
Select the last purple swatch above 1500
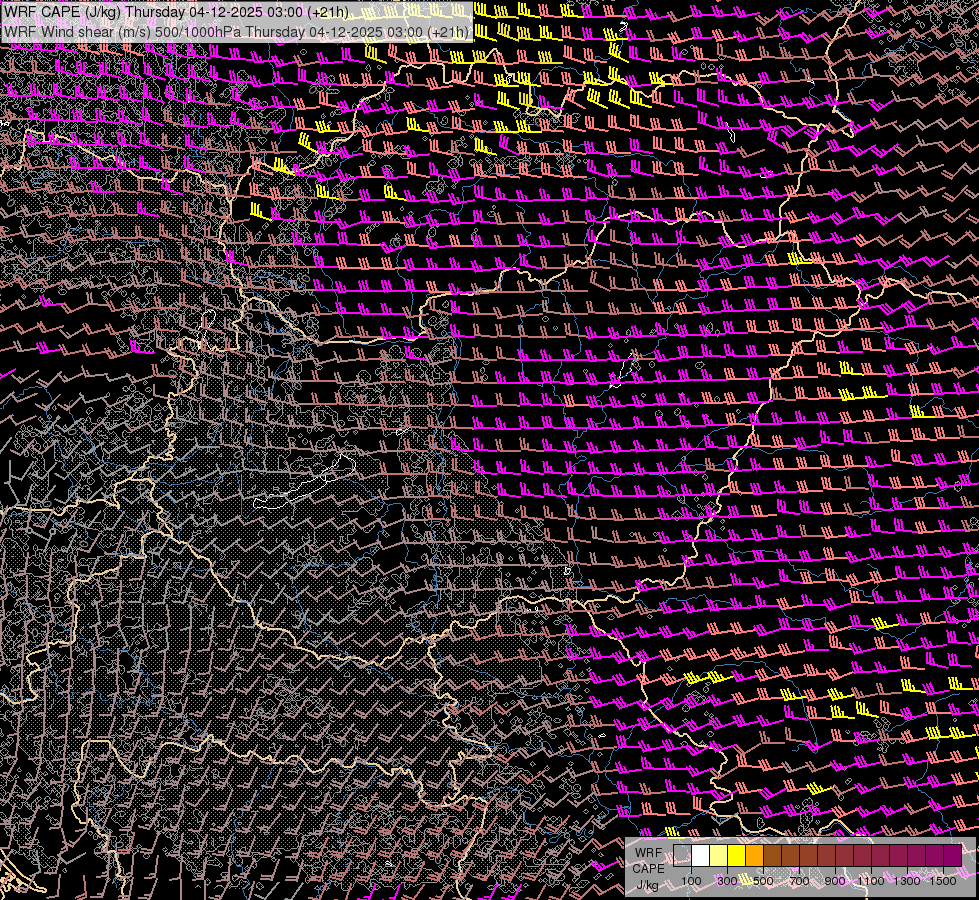(953, 855)
